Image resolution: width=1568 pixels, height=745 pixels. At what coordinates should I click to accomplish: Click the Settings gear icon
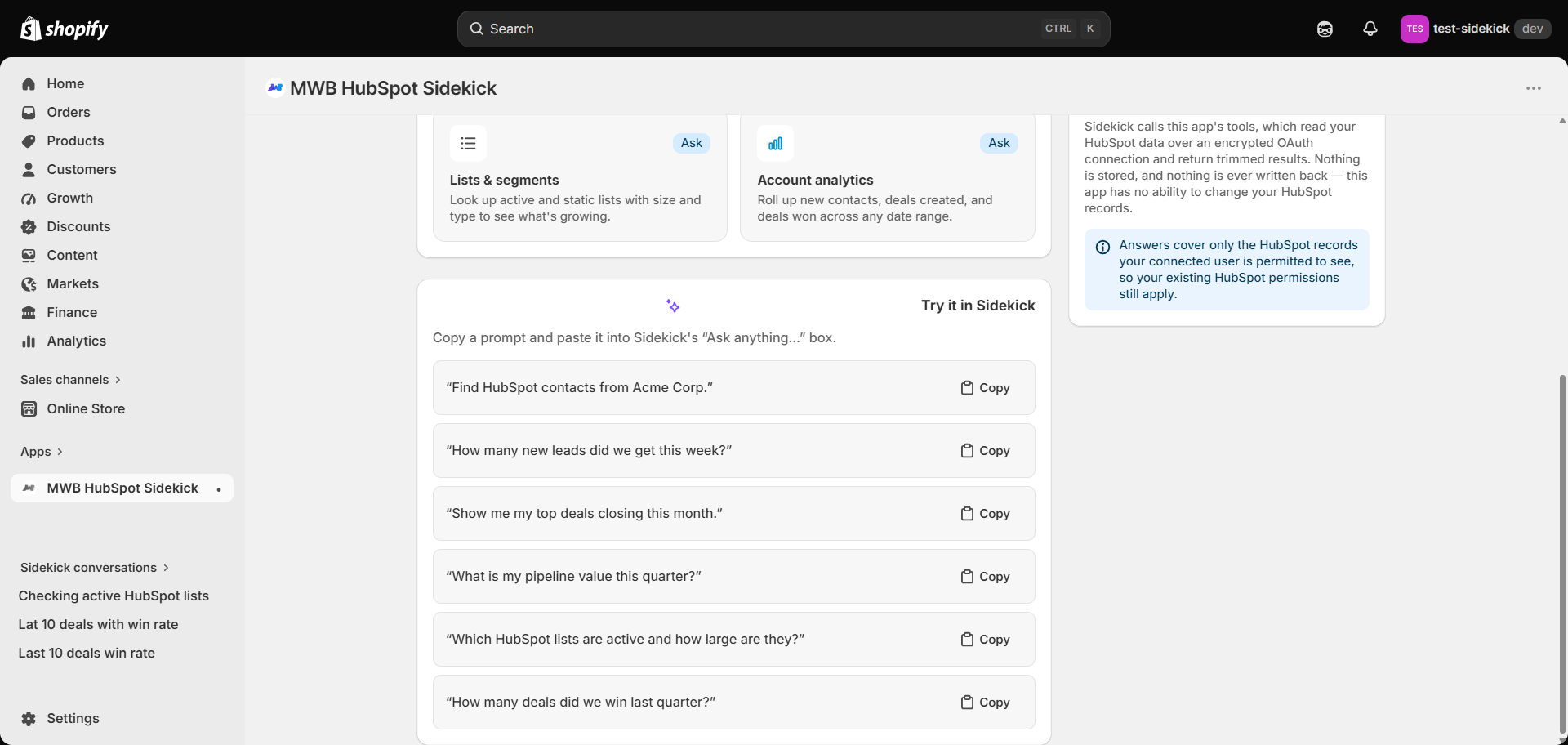(x=29, y=718)
